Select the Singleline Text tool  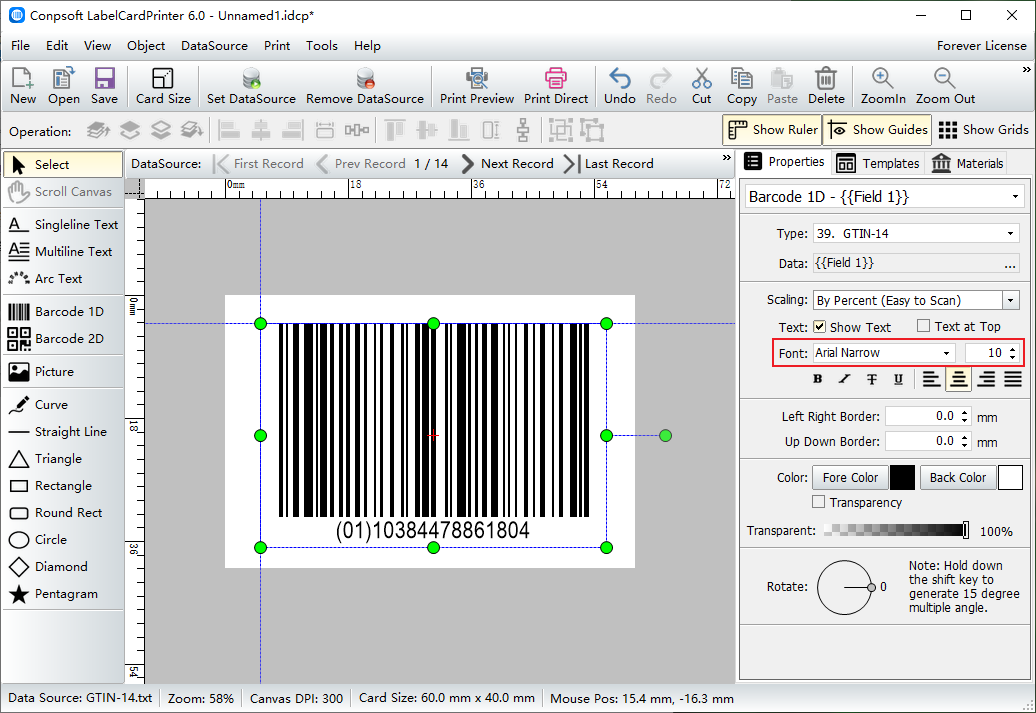pos(63,225)
